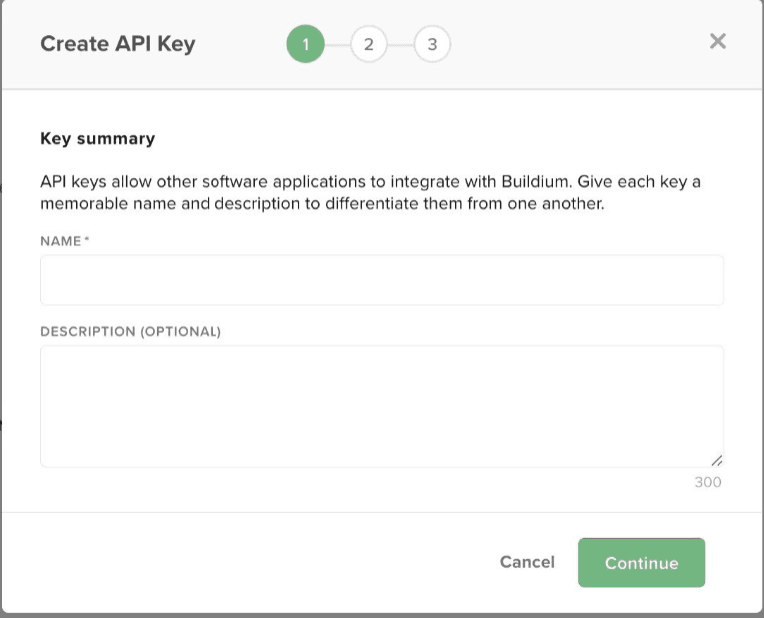Focus the NAME input field
Image resolution: width=764 pixels, height=618 pixels.
point(381,280)
